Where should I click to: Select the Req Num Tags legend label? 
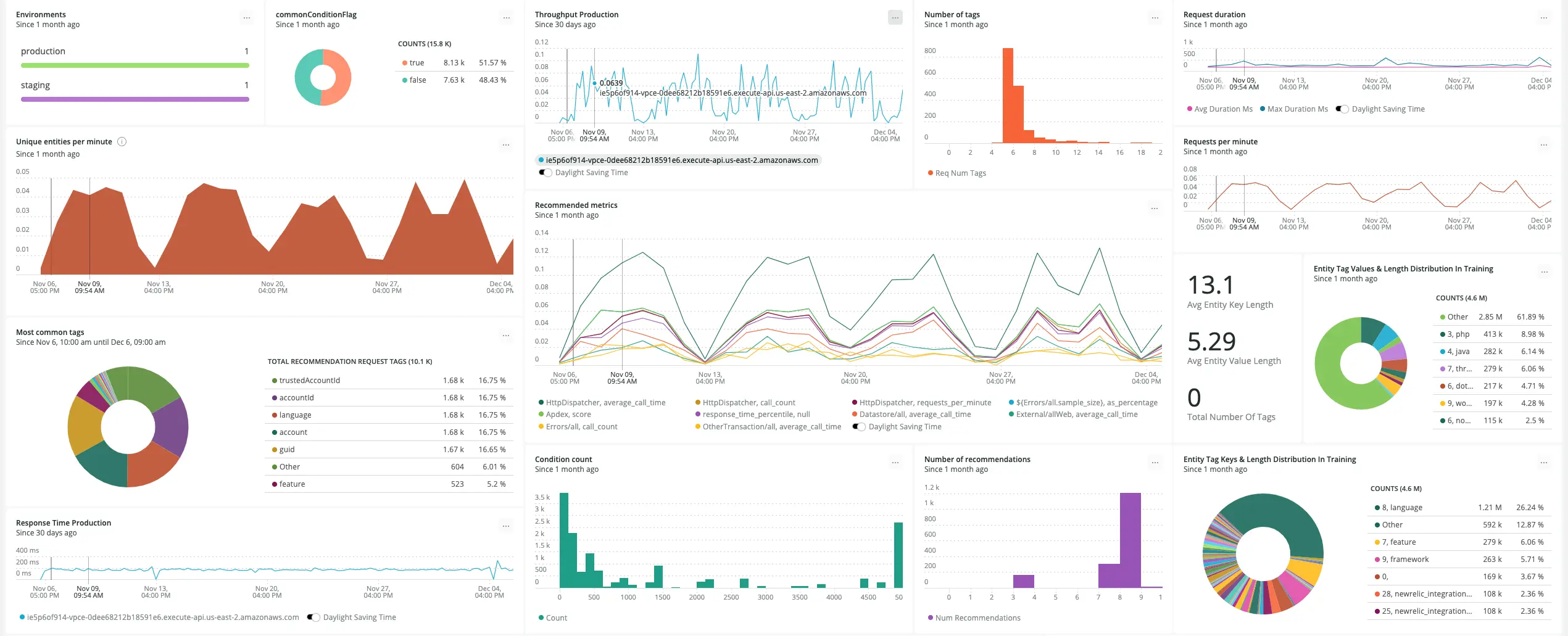(x=955, y=173)
